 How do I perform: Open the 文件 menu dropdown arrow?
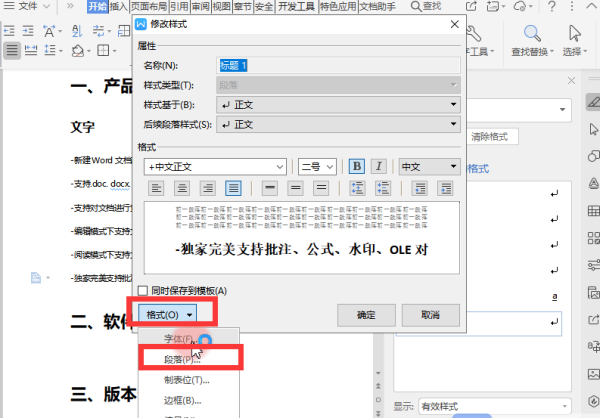pyautogui.click(x=47, y=6)
